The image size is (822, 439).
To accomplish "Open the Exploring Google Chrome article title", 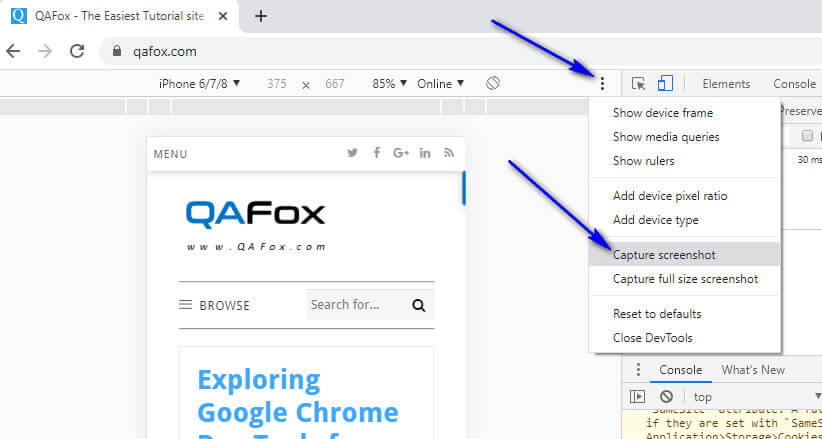I will (x=298, y=403).
